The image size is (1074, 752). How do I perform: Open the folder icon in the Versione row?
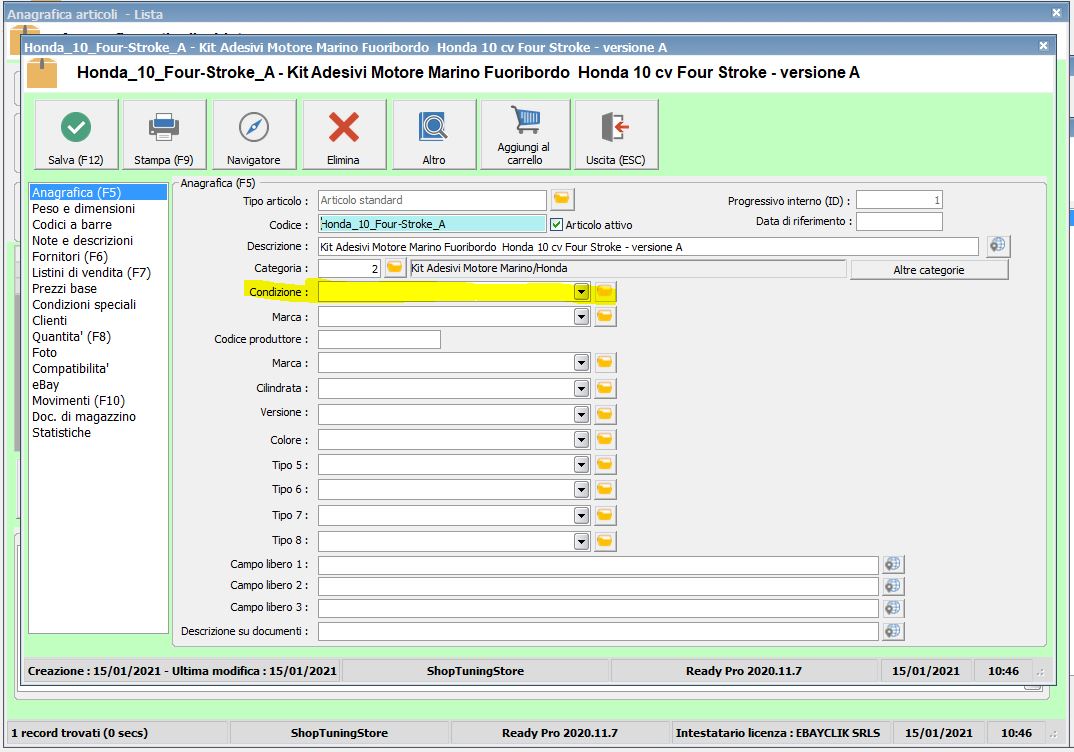(x=605, y=414)
